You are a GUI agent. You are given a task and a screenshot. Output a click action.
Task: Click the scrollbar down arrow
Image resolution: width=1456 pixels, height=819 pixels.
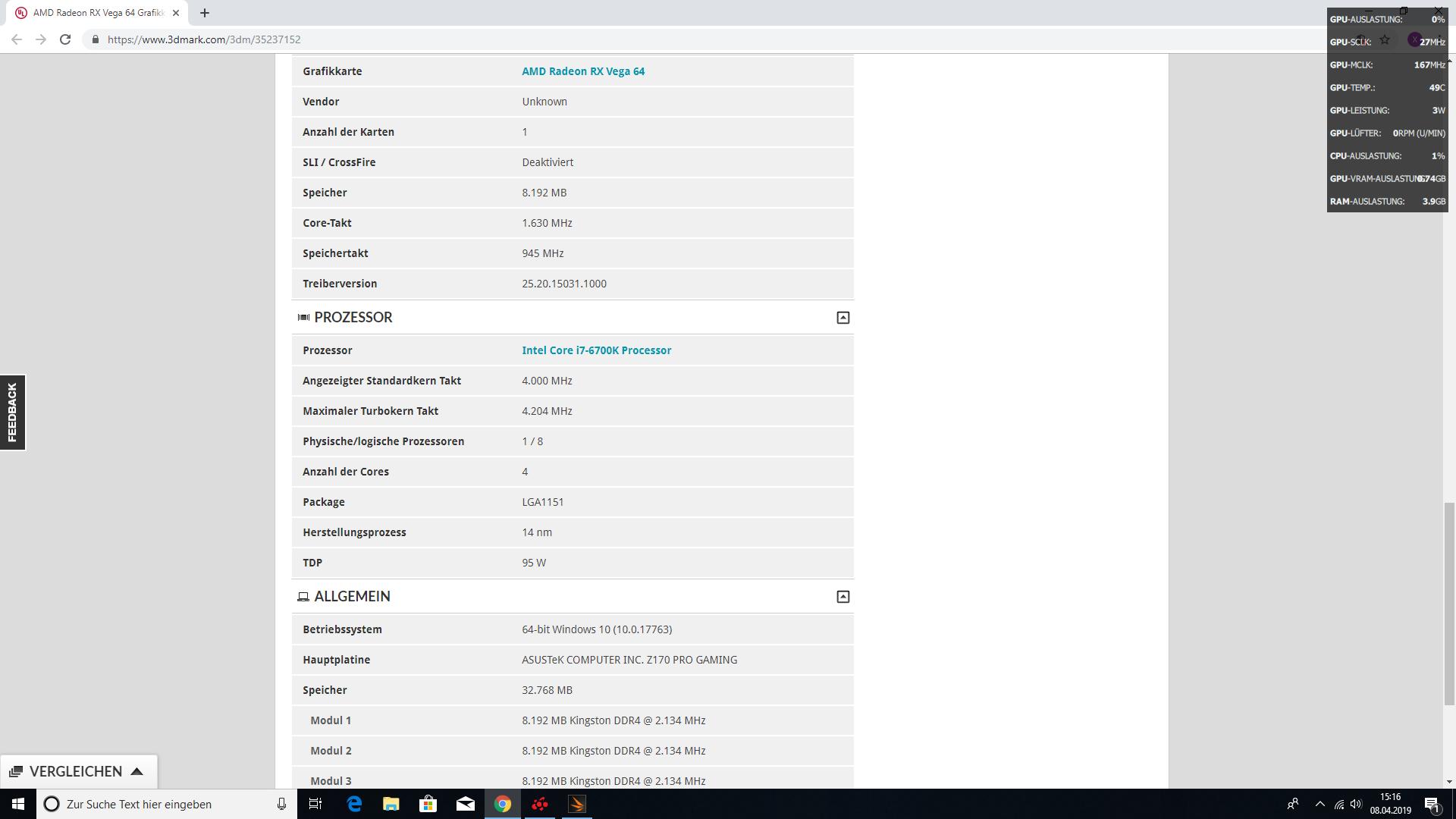coord(1449,782)
